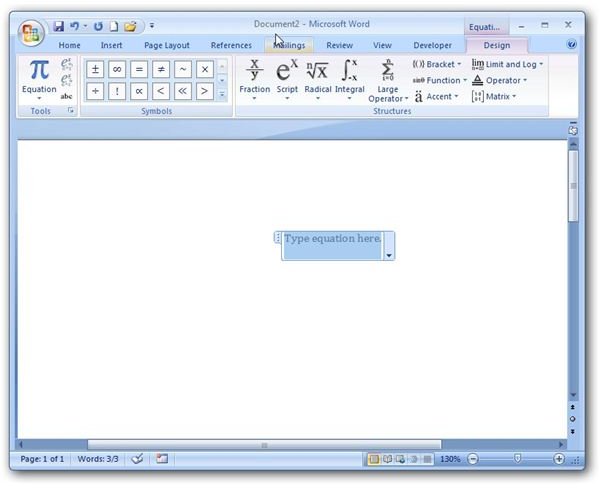
Task: Open the Bracket dropdown
Action: pos(437,64)
